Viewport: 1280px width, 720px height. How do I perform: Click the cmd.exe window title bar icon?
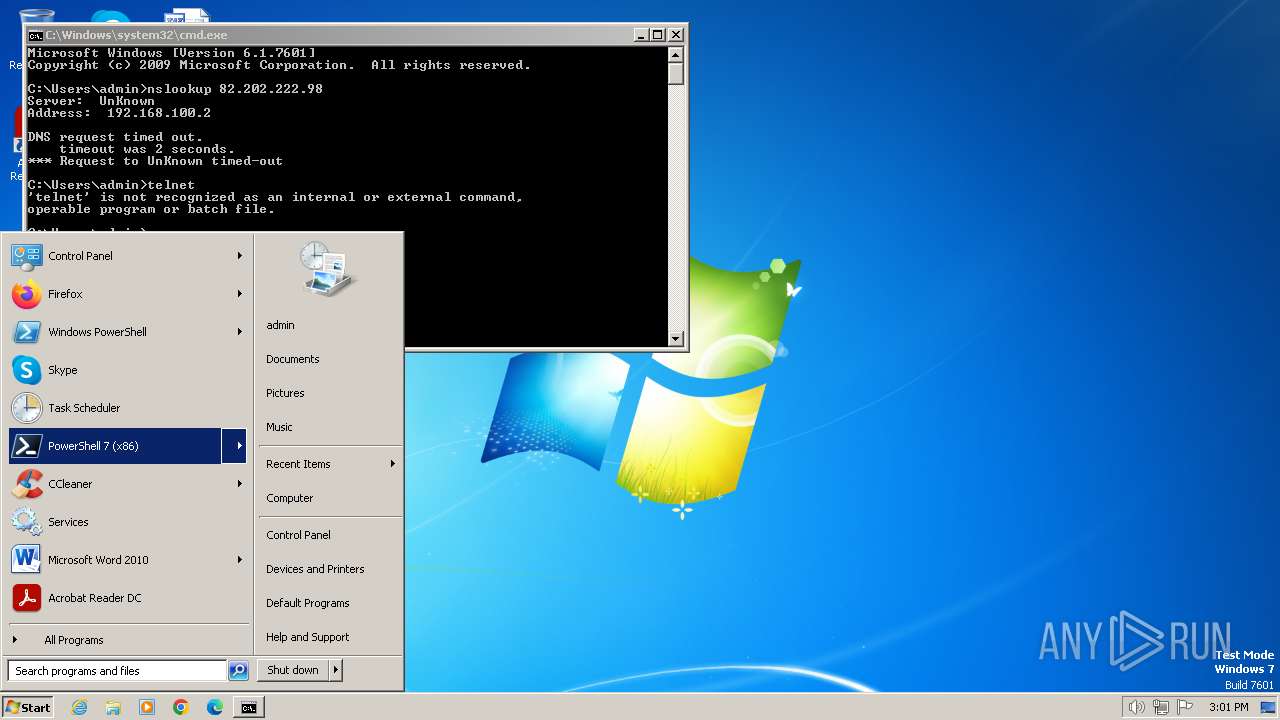(x=35, y=35)
